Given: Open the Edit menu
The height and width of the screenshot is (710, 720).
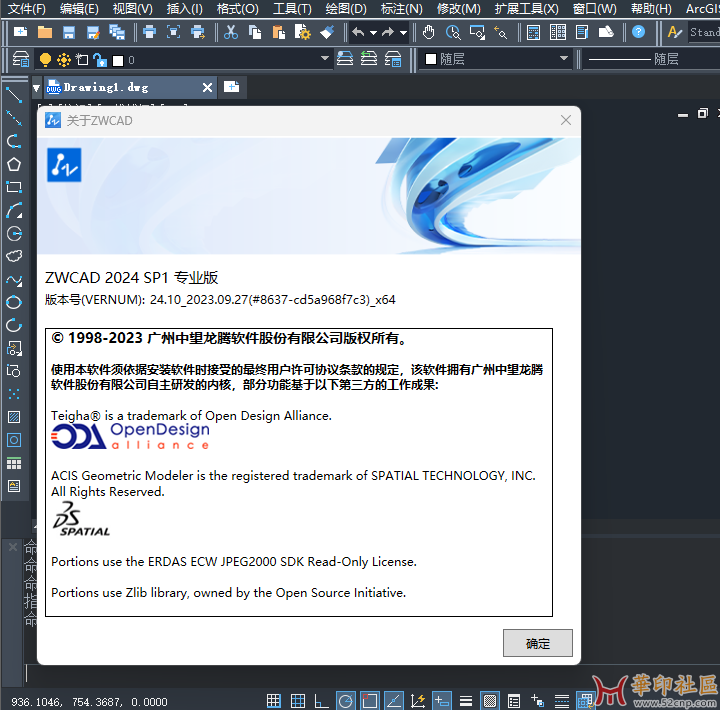Looking at the screenshot, I should coord(79,8).
